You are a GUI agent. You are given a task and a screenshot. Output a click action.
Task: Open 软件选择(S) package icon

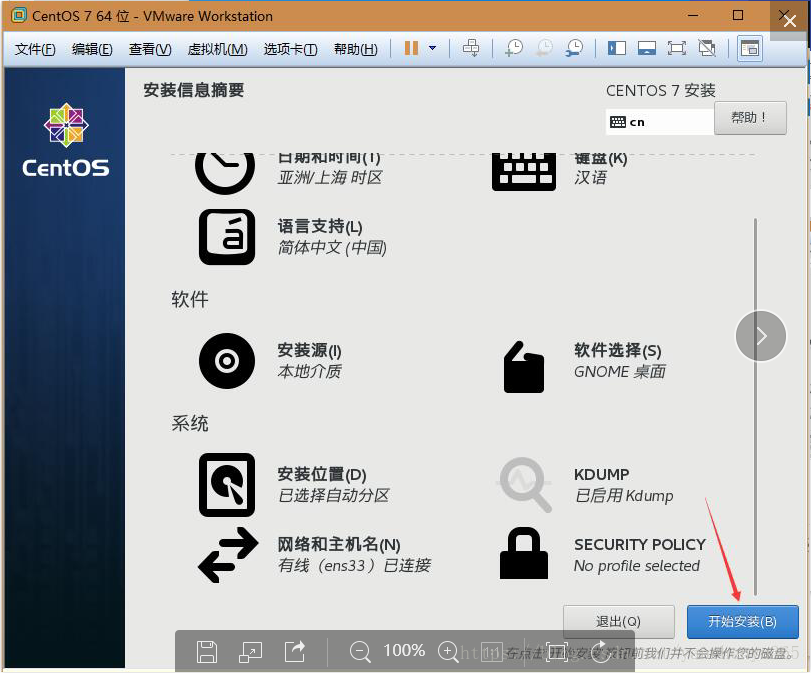tap(524, 367)
